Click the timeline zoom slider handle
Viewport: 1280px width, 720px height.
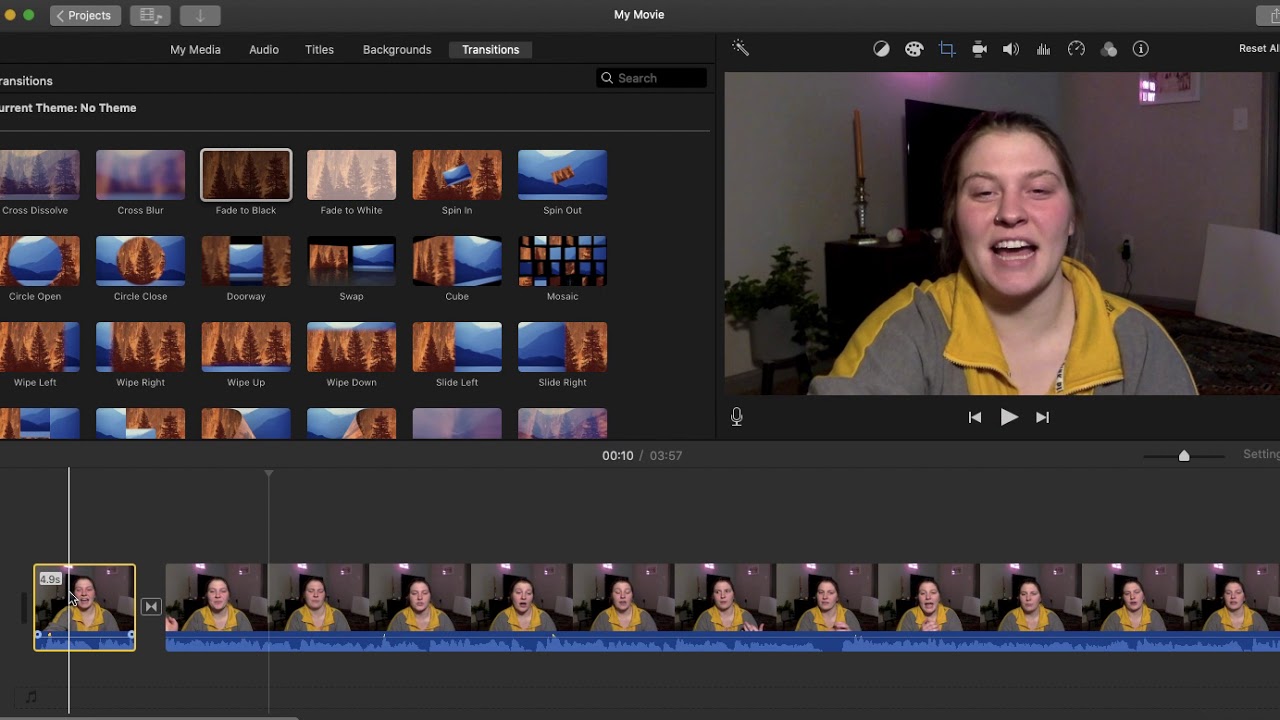pyautogui.click(x=1184, y=455)
